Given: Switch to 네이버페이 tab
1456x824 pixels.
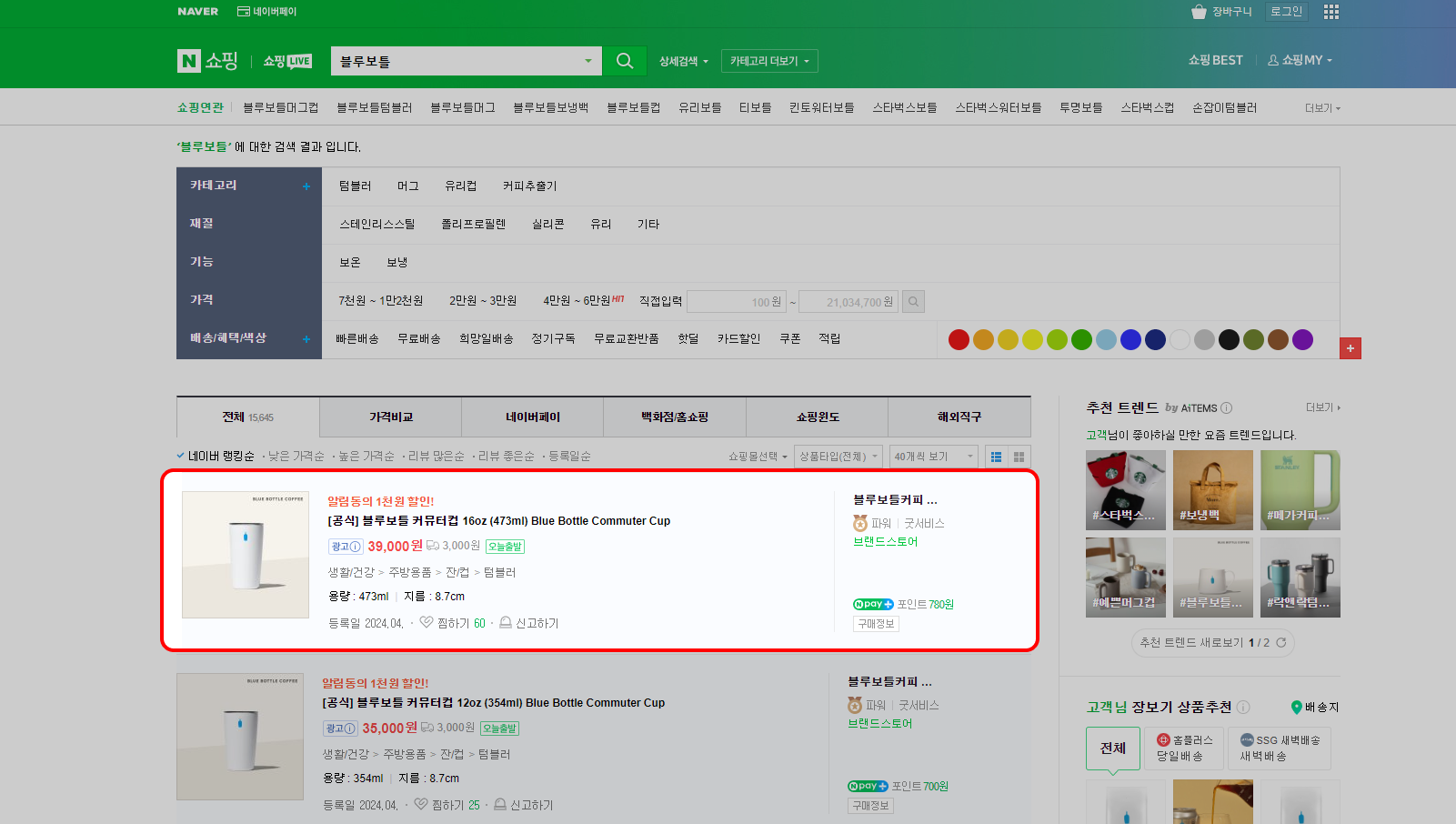Looking at the screenshot, I should pyautogui.click(x=533, y=417).
